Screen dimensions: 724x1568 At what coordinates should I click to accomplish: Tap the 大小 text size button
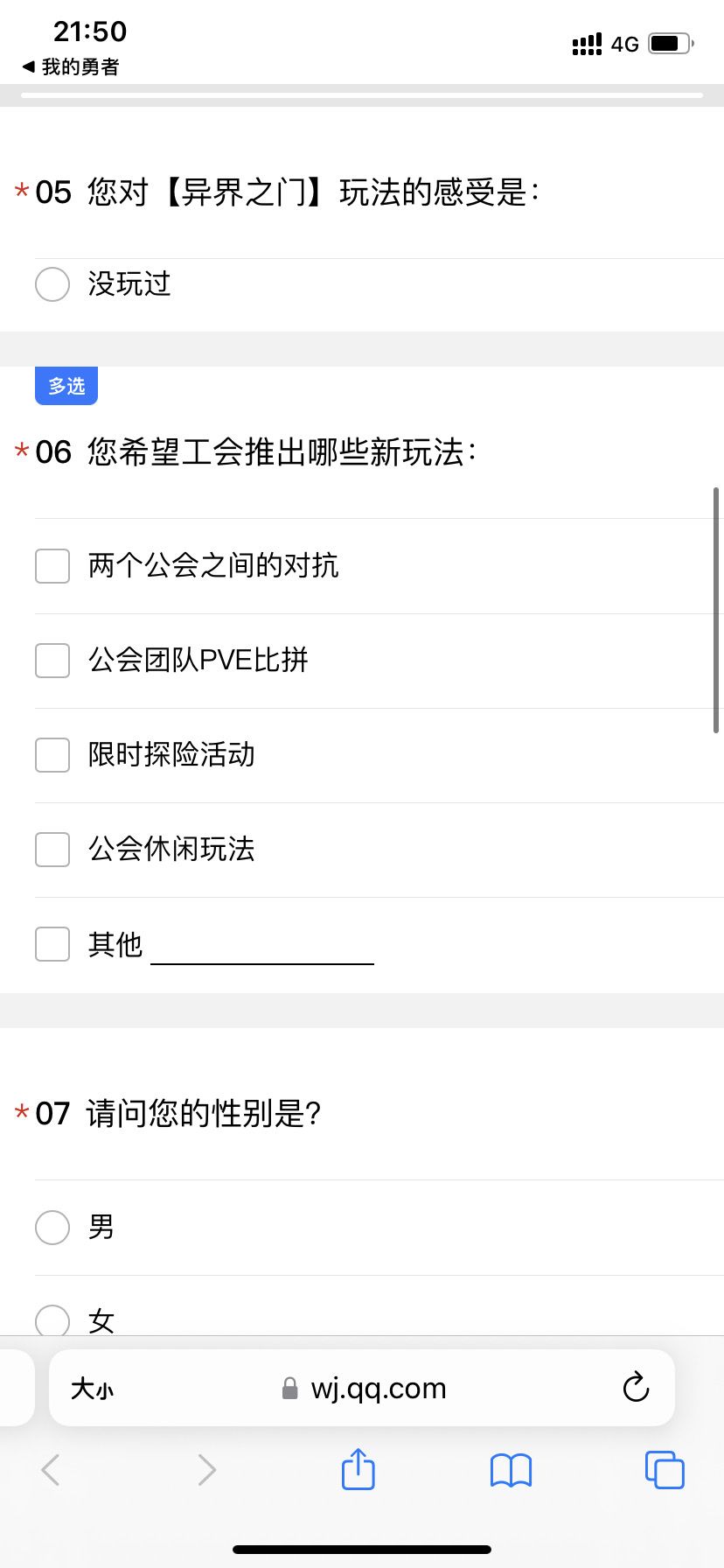click(x=92, y=1389)
